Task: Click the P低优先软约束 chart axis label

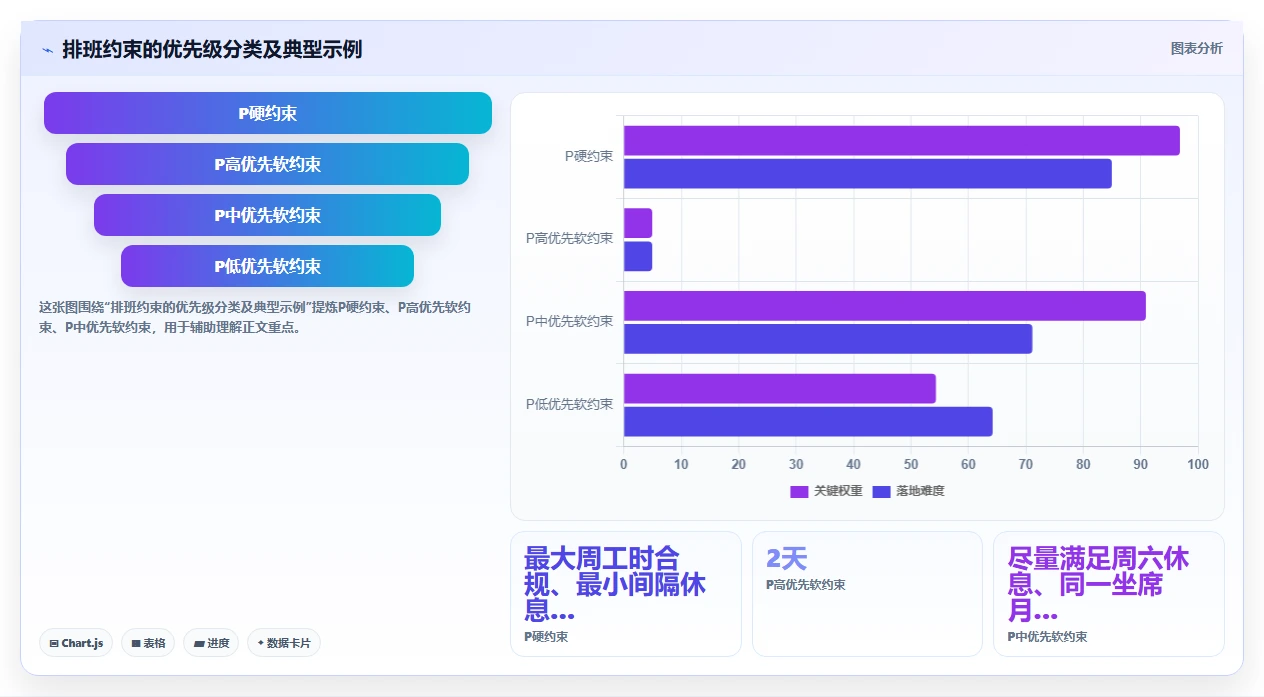Action: tap(570, 405)
